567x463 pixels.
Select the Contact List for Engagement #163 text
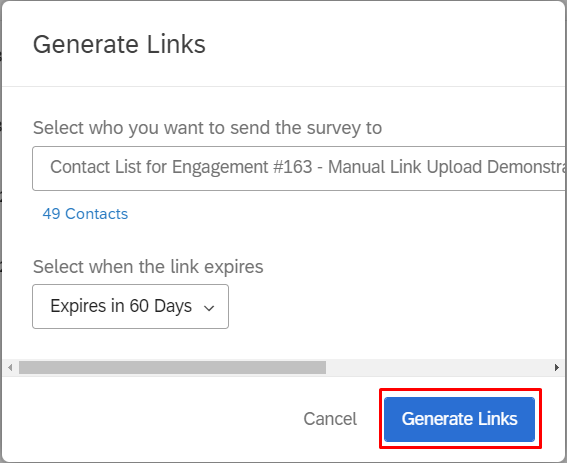click(x=181, y=167)
